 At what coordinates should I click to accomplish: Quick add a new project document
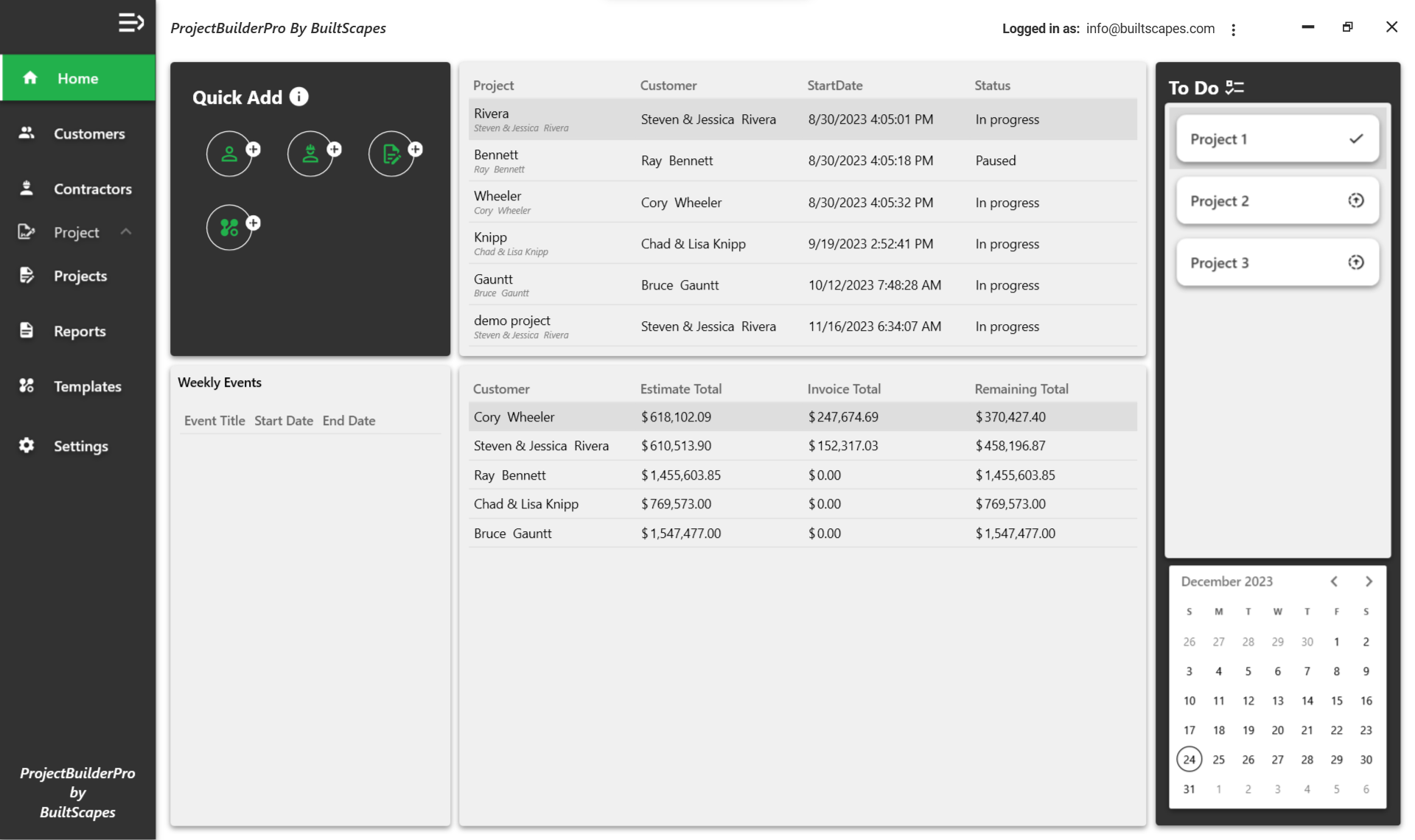pos(392,154)
